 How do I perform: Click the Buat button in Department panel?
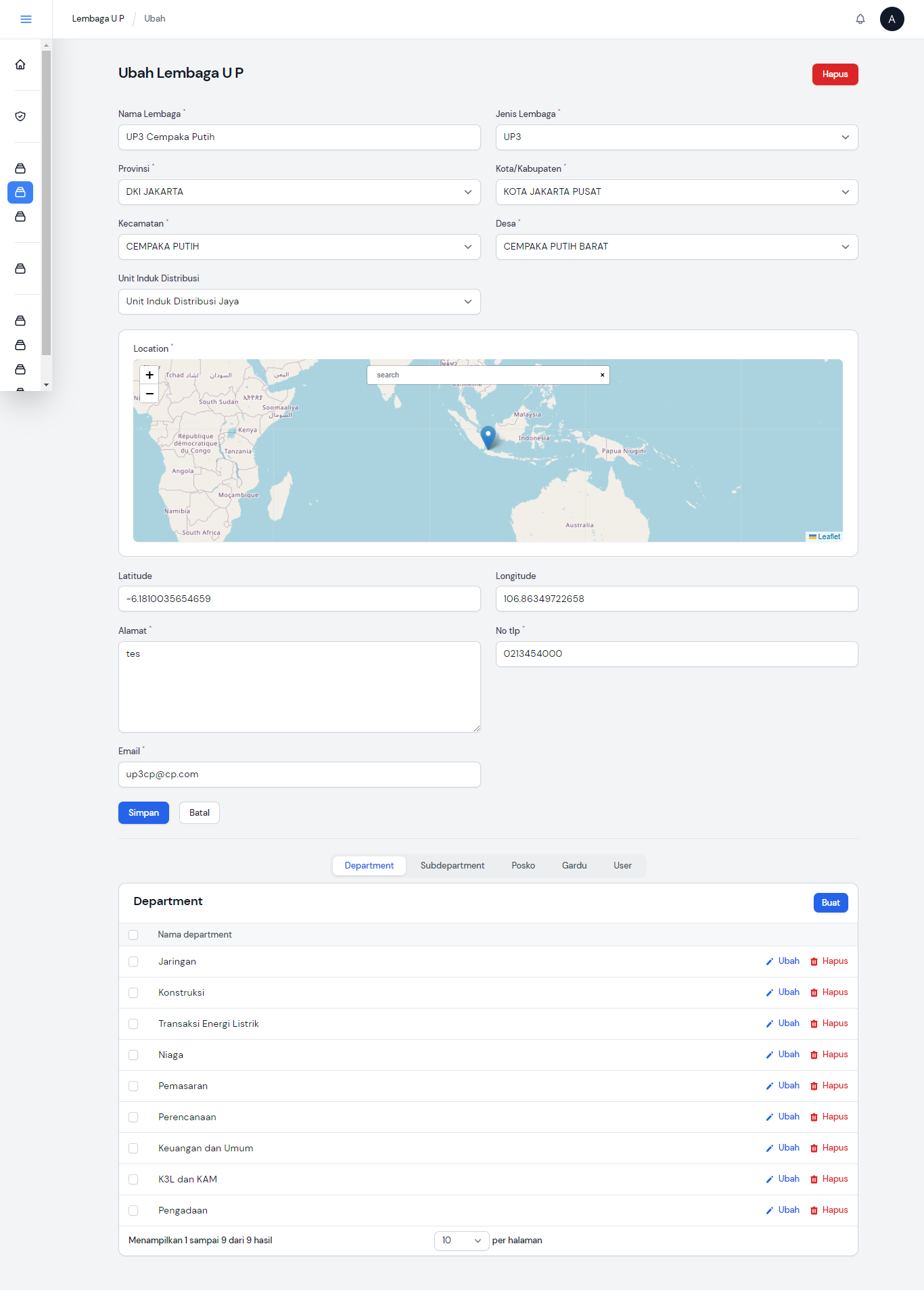click(830, 902)
